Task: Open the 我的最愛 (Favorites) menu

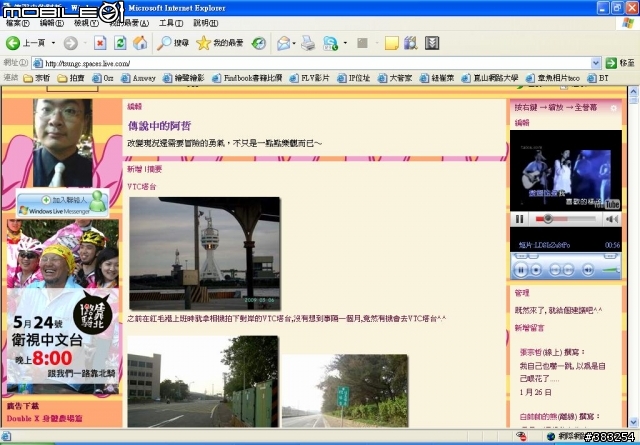Action: point(129,23)
